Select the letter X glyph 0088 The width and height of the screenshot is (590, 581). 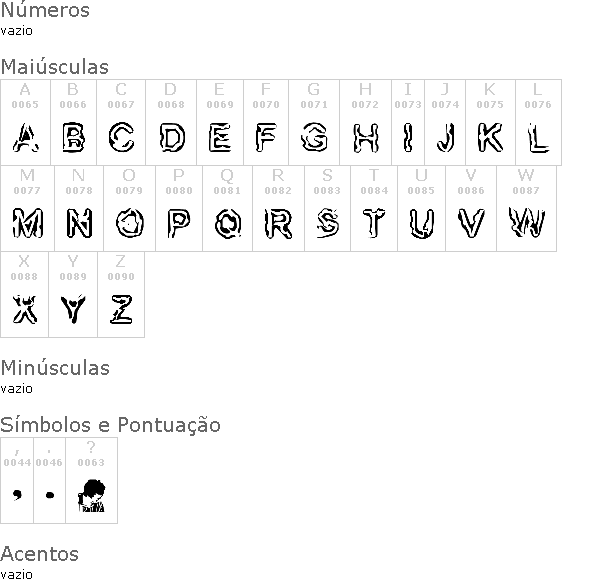24,295
